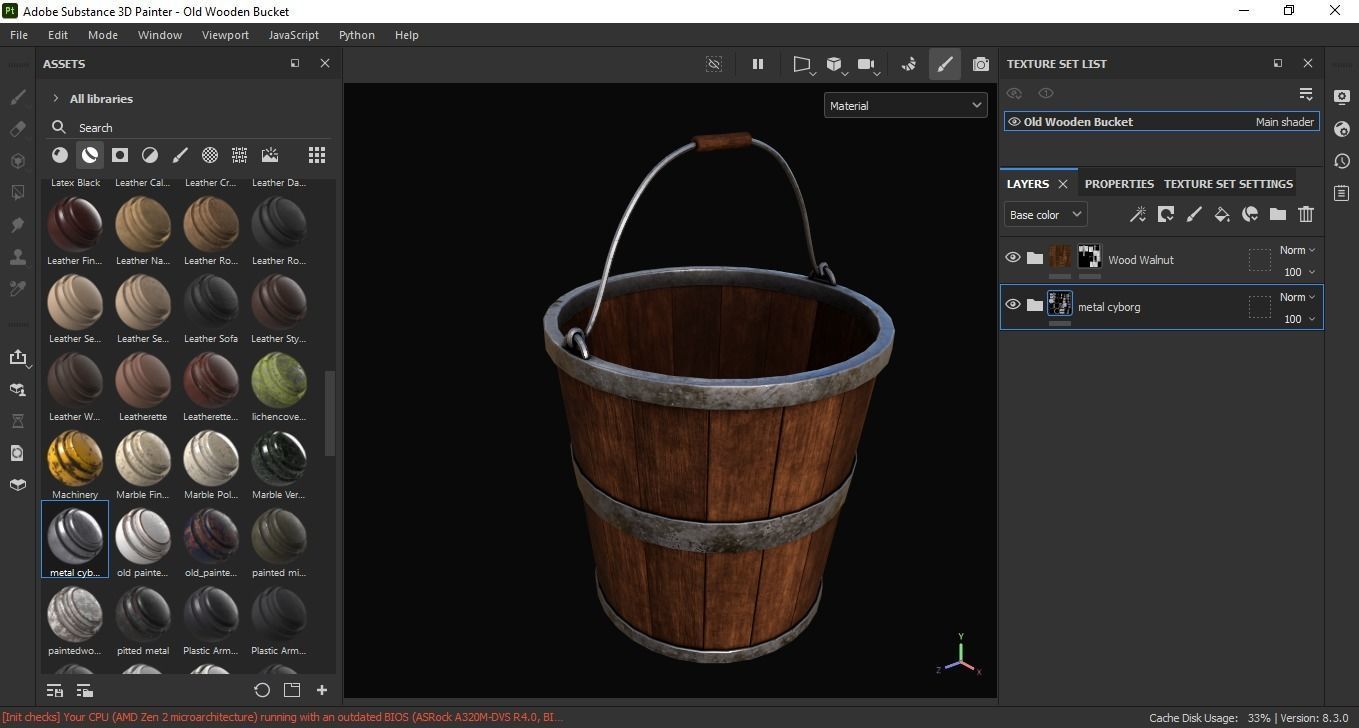The height and width of the screenshot is (728, 1359).
Task: Add a folder in Layers toolbar
Action: [x=1278, y=214]
